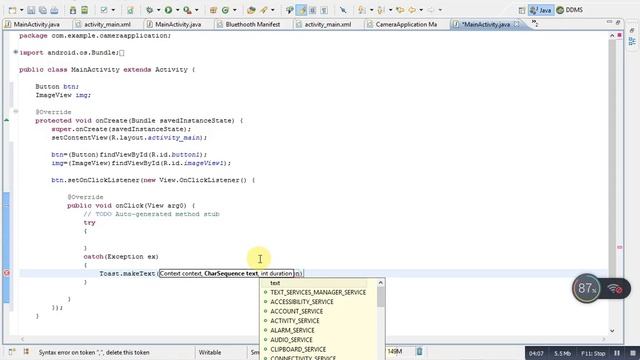The width and height of the screenshot is (640, 360).
Task: Expand the Debug configurations dropdown arrow
Action: pyautogui.click(x=158, y=10)
